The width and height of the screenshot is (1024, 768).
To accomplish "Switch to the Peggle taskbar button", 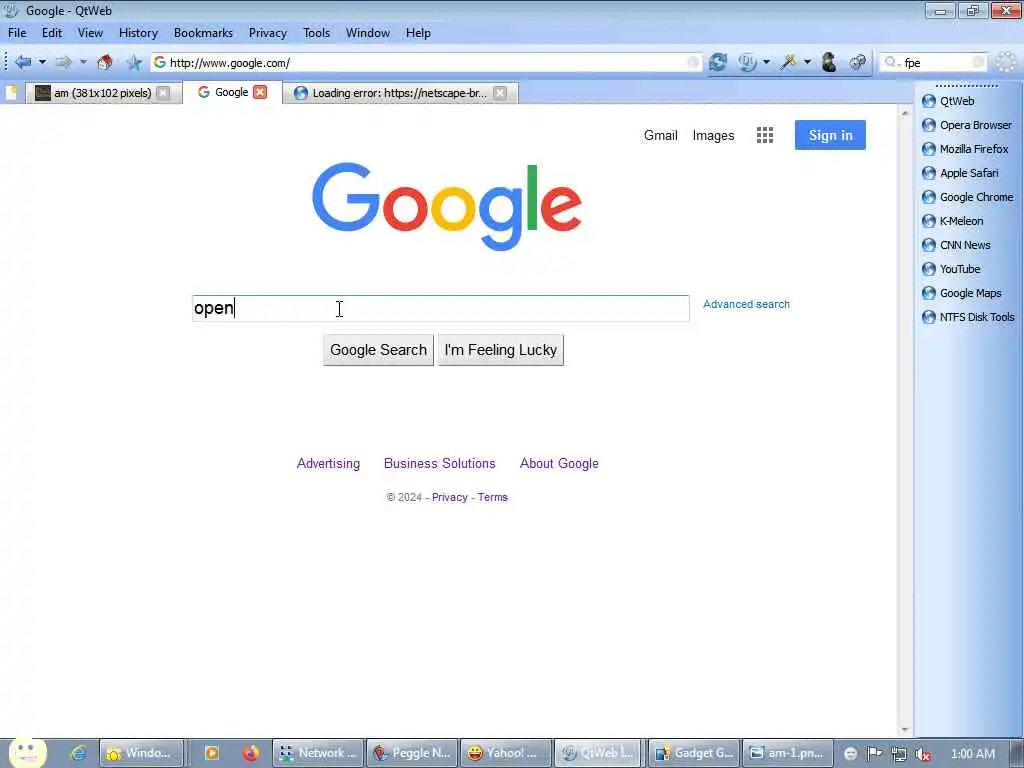I will click(x=412, y=753).
